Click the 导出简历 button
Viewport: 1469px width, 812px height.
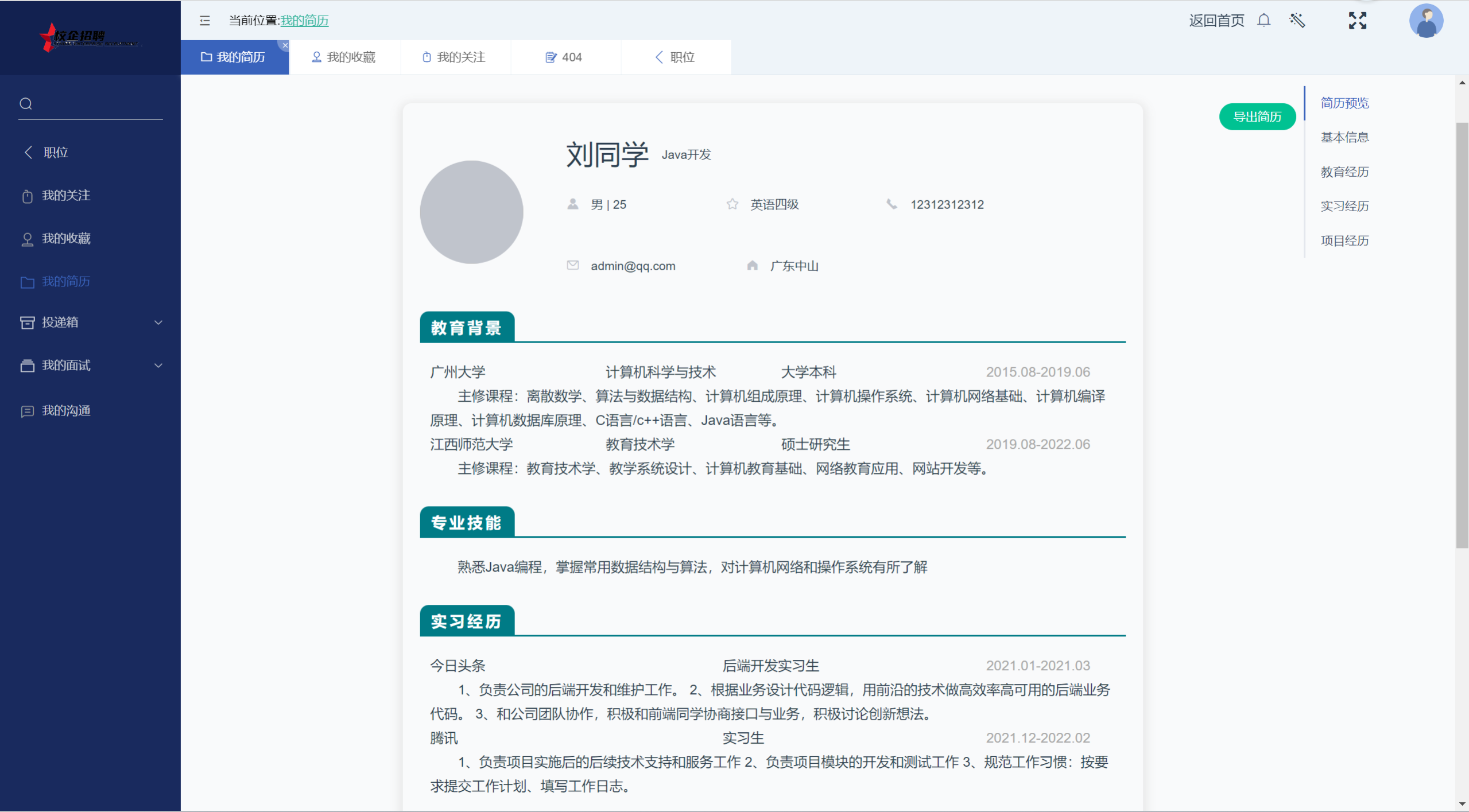point(1257,117)
